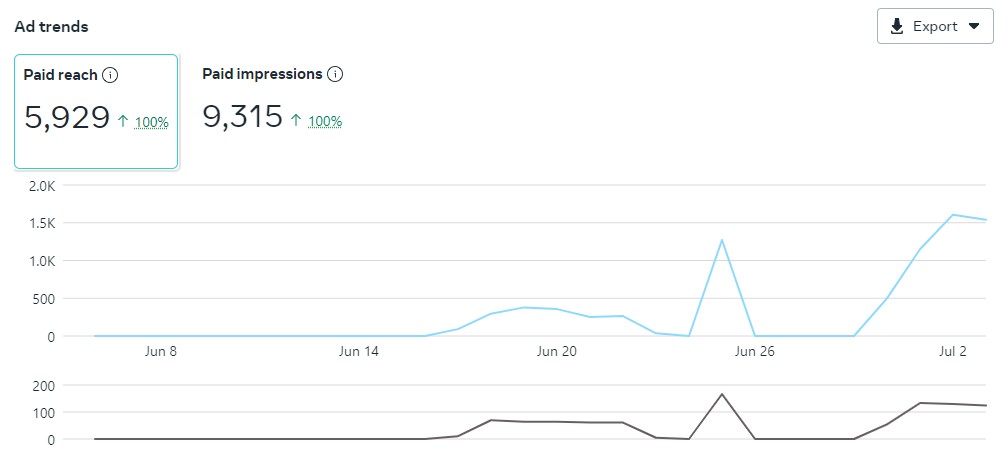Click the blue line's spike before Jun 26
Viewport: 1007px width, 450px height.
(x=721, y=240)
